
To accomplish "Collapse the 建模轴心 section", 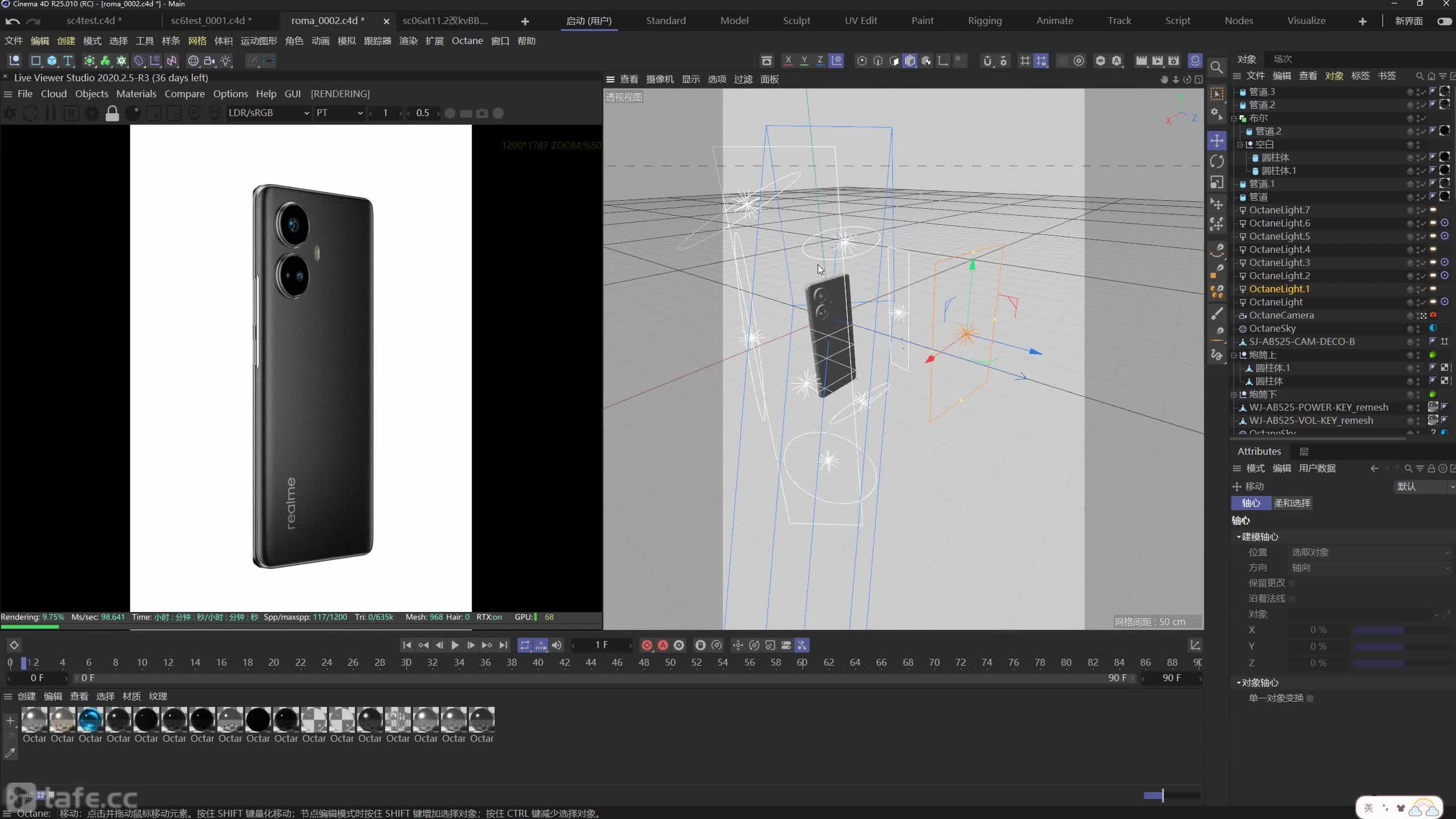I will [x=1239, y=537].
